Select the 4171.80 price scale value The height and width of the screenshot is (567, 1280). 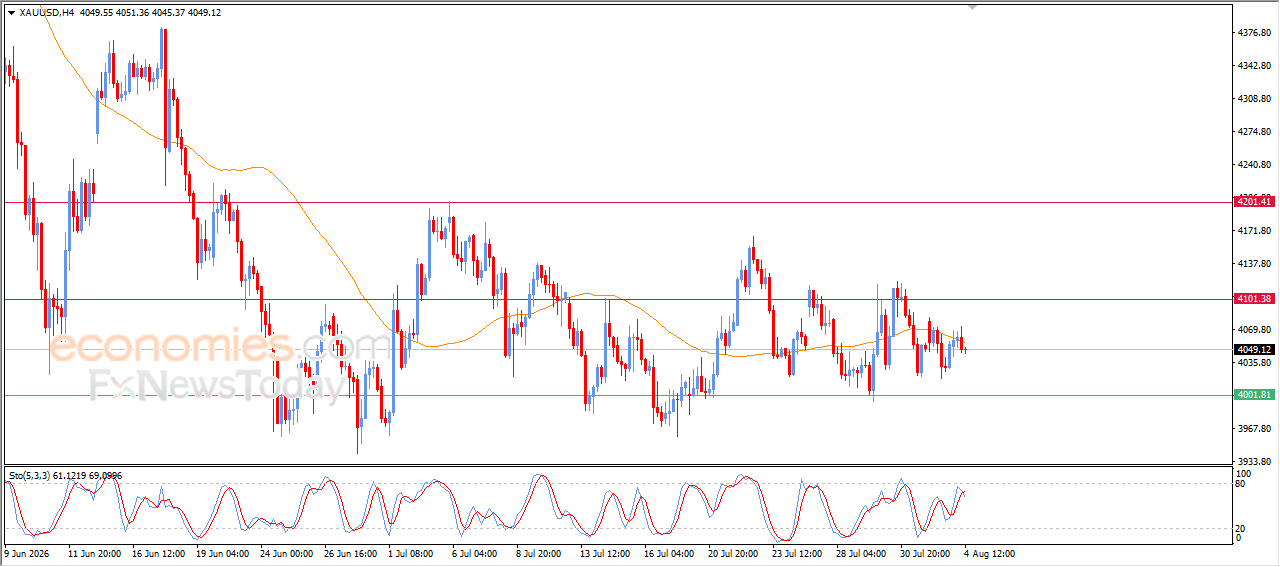[1254, 231]
